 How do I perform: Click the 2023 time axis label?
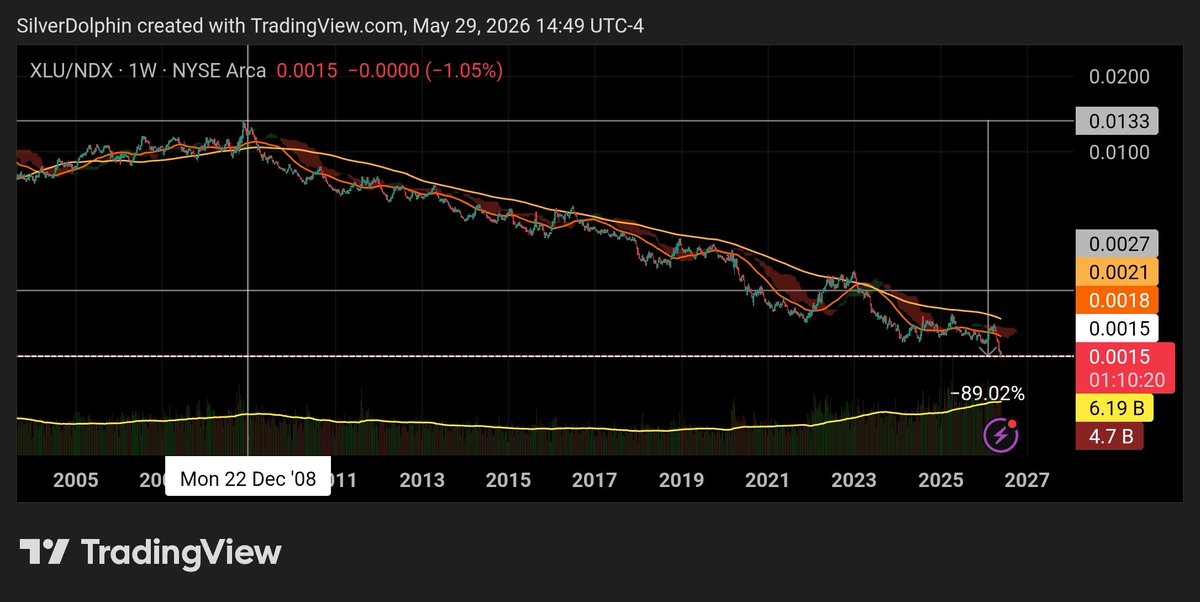pos(854,479)
